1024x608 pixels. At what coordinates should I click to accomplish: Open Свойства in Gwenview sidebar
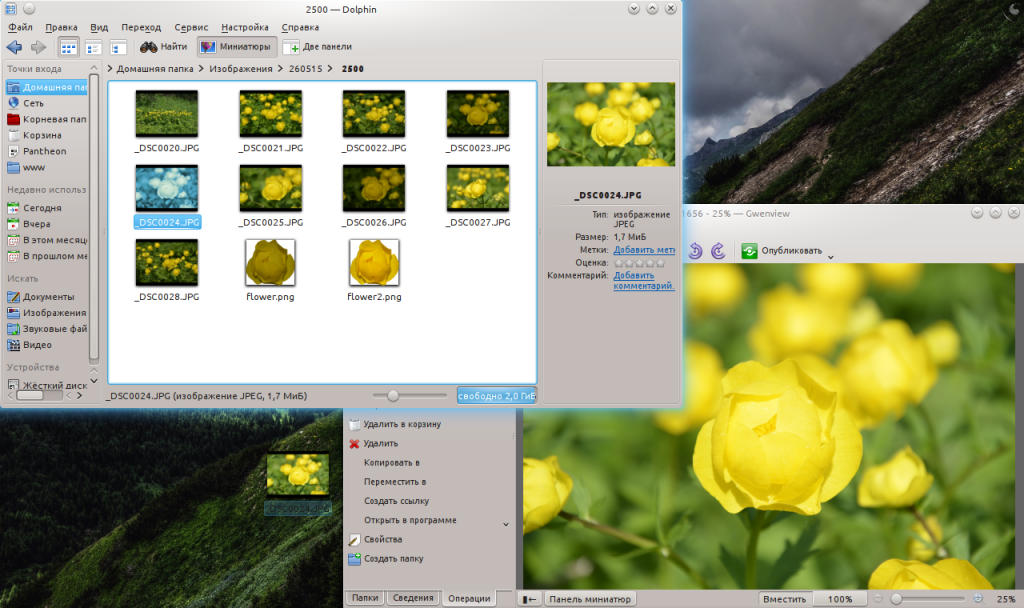(x=376, y=539)
